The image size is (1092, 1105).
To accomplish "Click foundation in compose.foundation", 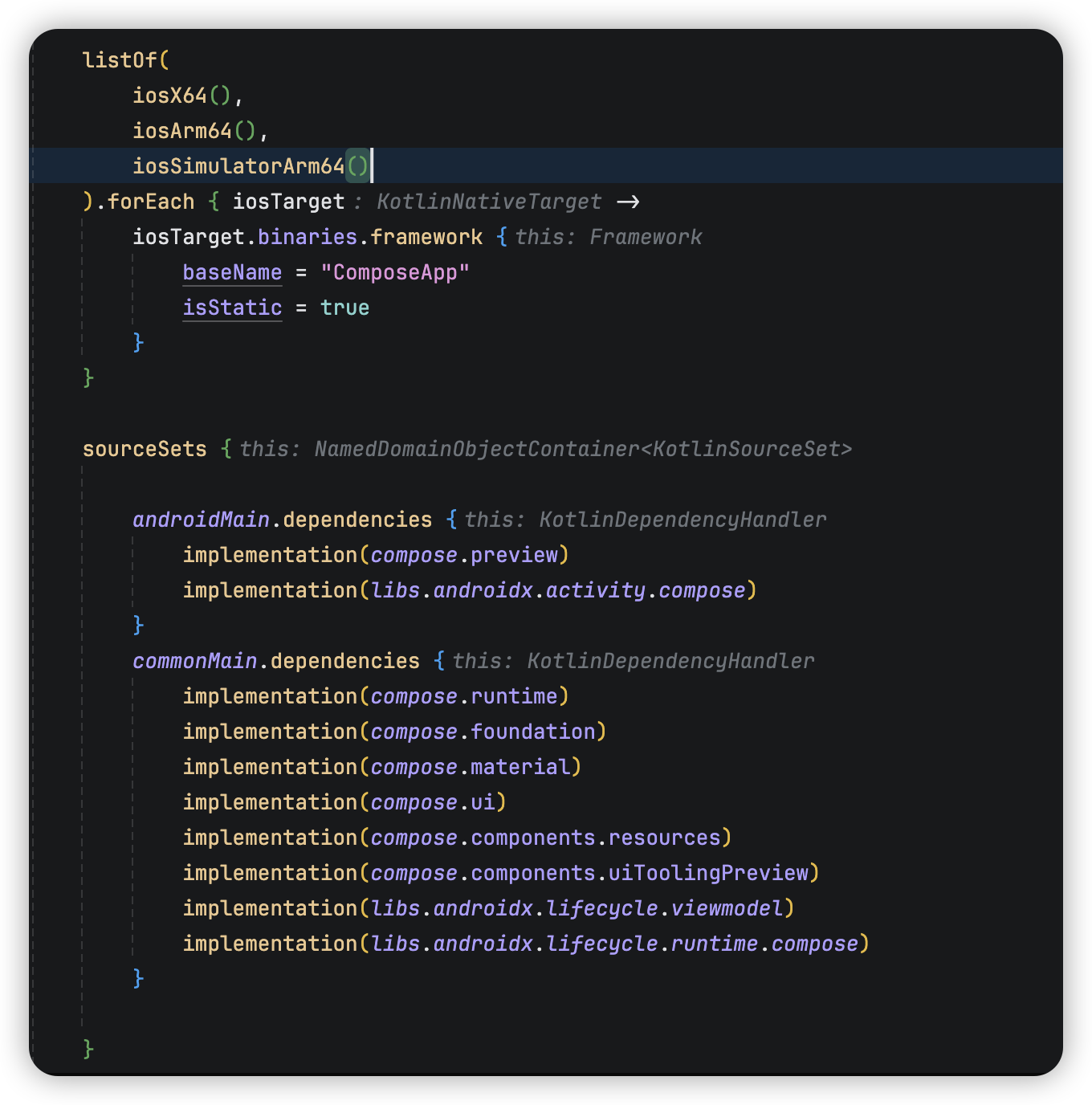I will coord(532,732).
